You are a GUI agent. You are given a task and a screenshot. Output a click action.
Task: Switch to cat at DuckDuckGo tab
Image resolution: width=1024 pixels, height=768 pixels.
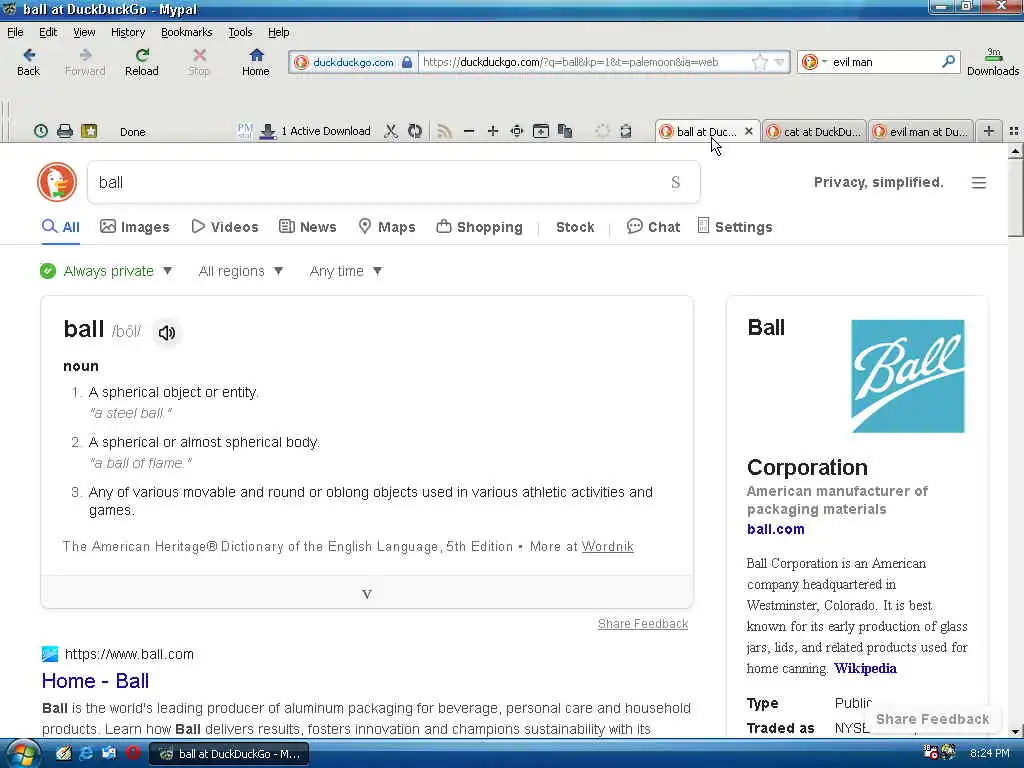point(814,131)
